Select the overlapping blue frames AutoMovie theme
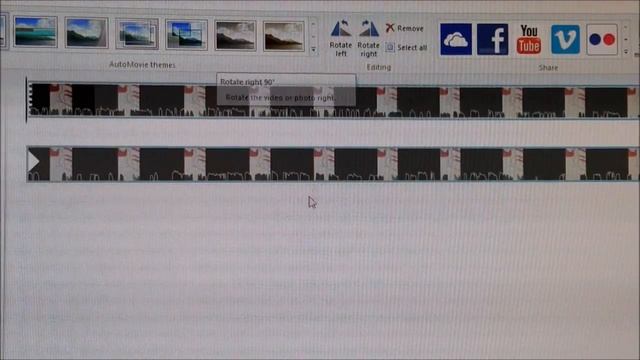 (x=187, y=35)
